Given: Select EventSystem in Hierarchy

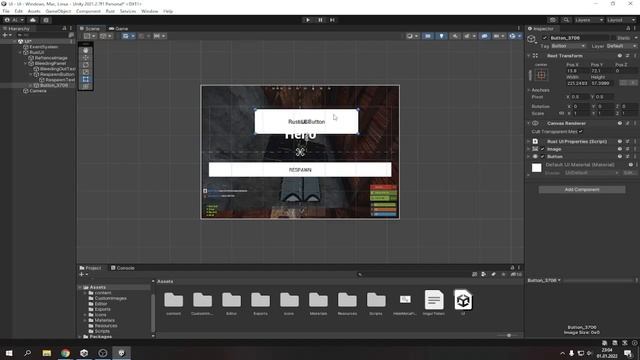Looking at the screenshot, I should pos(44,47).
